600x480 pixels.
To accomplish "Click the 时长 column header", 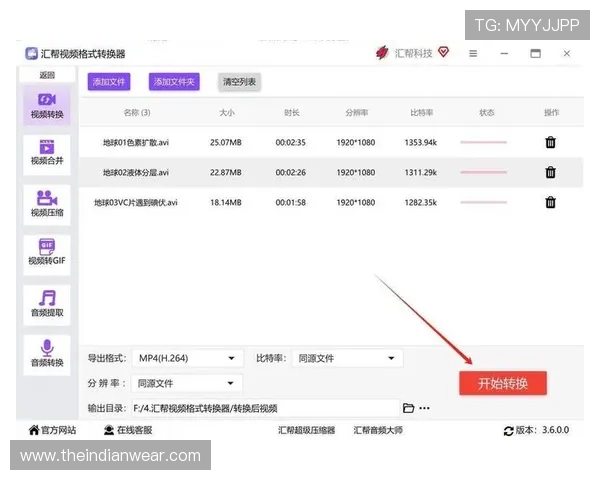I will pyautogui.click(x=292, y=113).
